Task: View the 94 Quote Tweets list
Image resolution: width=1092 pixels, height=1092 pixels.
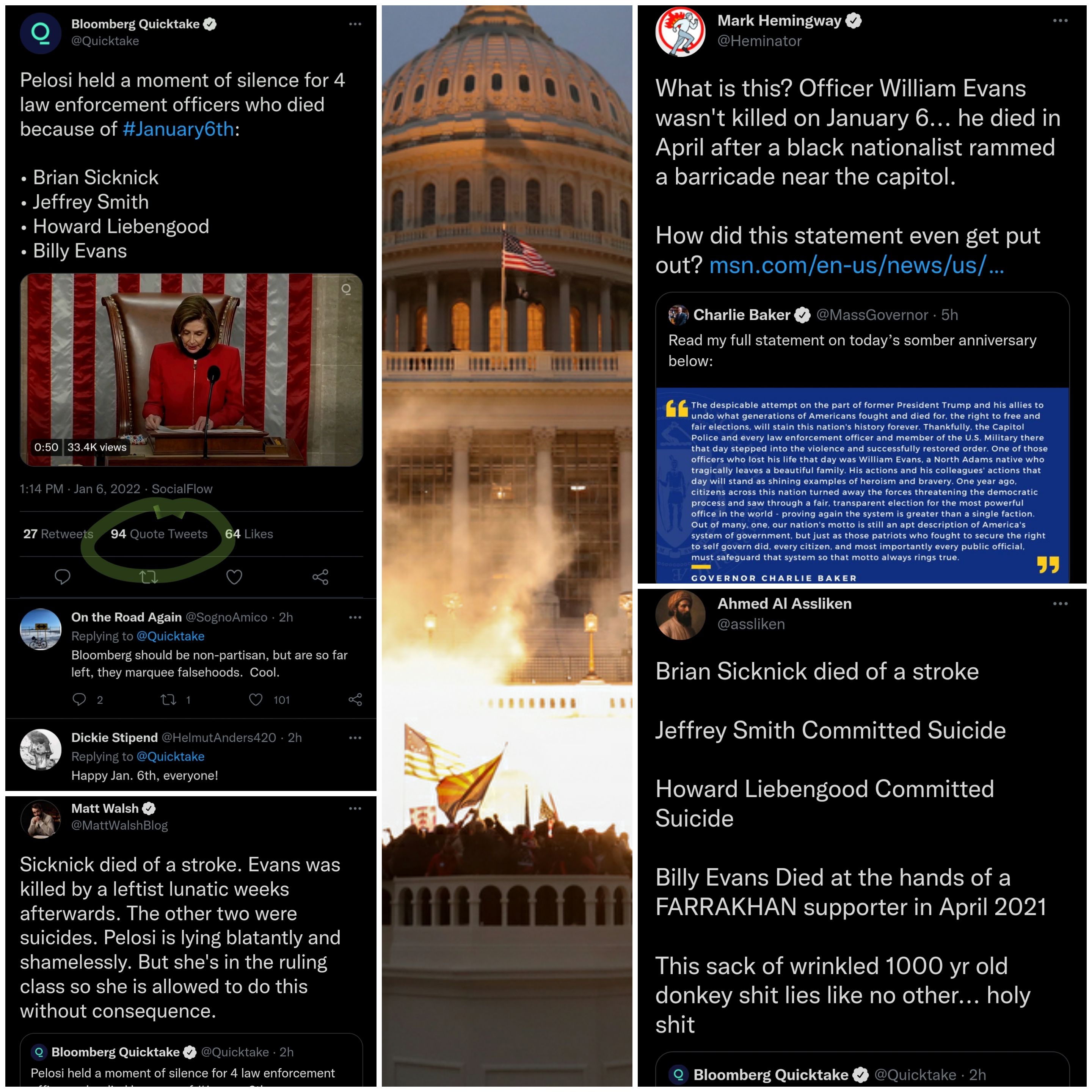Action: pyautogui.click(x=159, y=533)
